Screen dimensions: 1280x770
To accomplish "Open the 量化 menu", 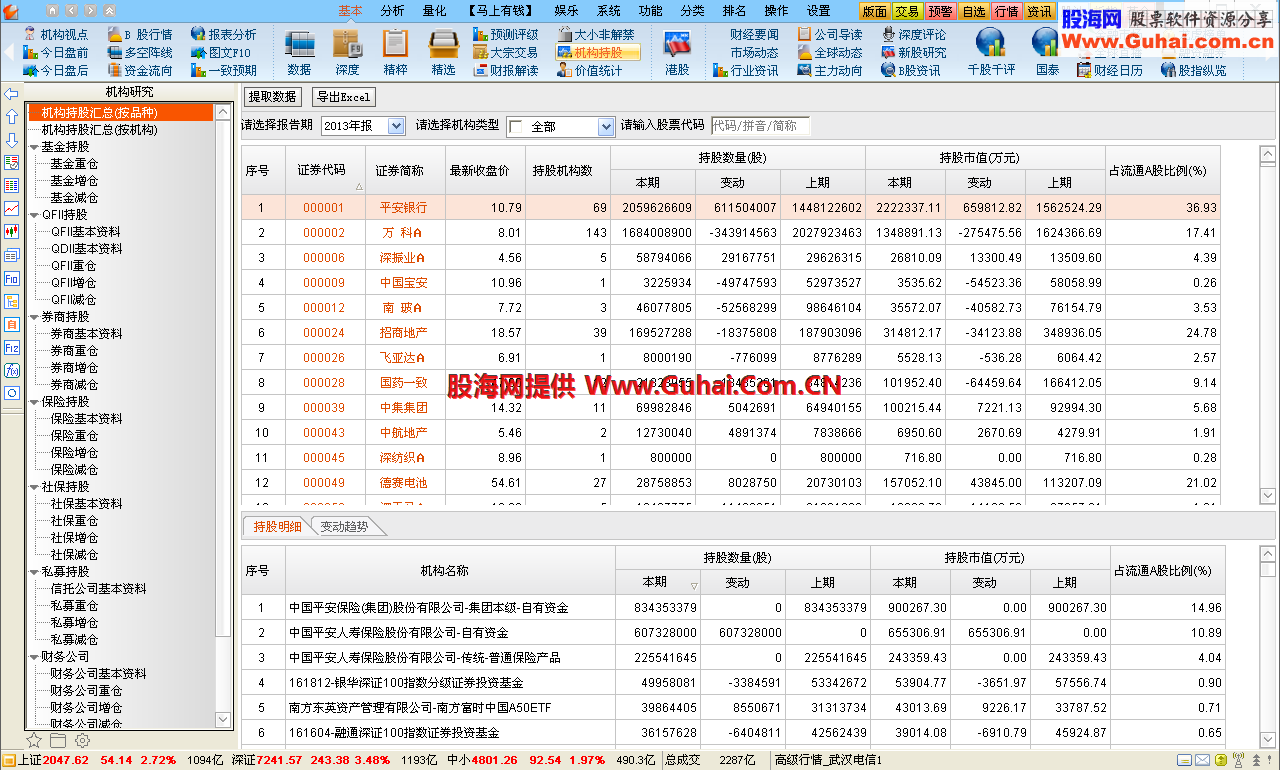I will 435,10.
